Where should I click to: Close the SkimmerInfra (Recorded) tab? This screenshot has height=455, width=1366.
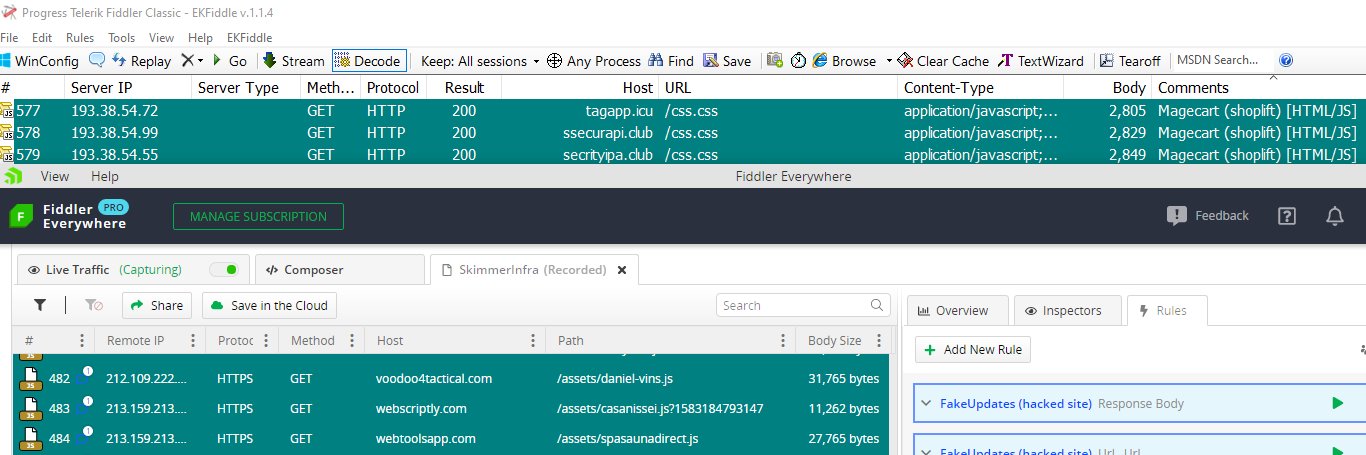[x=621, y=270]
